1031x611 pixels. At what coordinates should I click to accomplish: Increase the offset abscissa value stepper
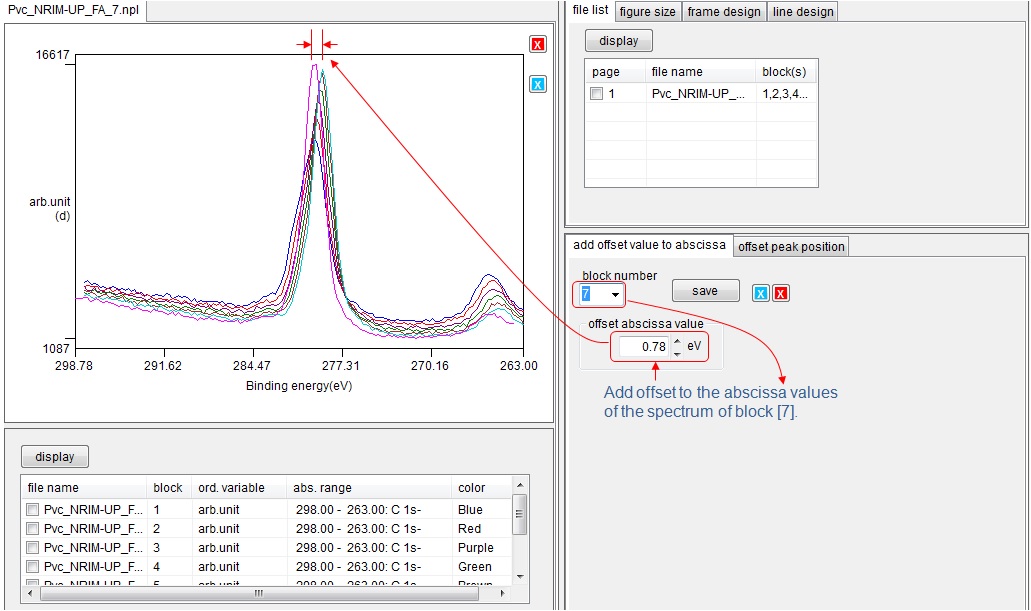point(677,341)
